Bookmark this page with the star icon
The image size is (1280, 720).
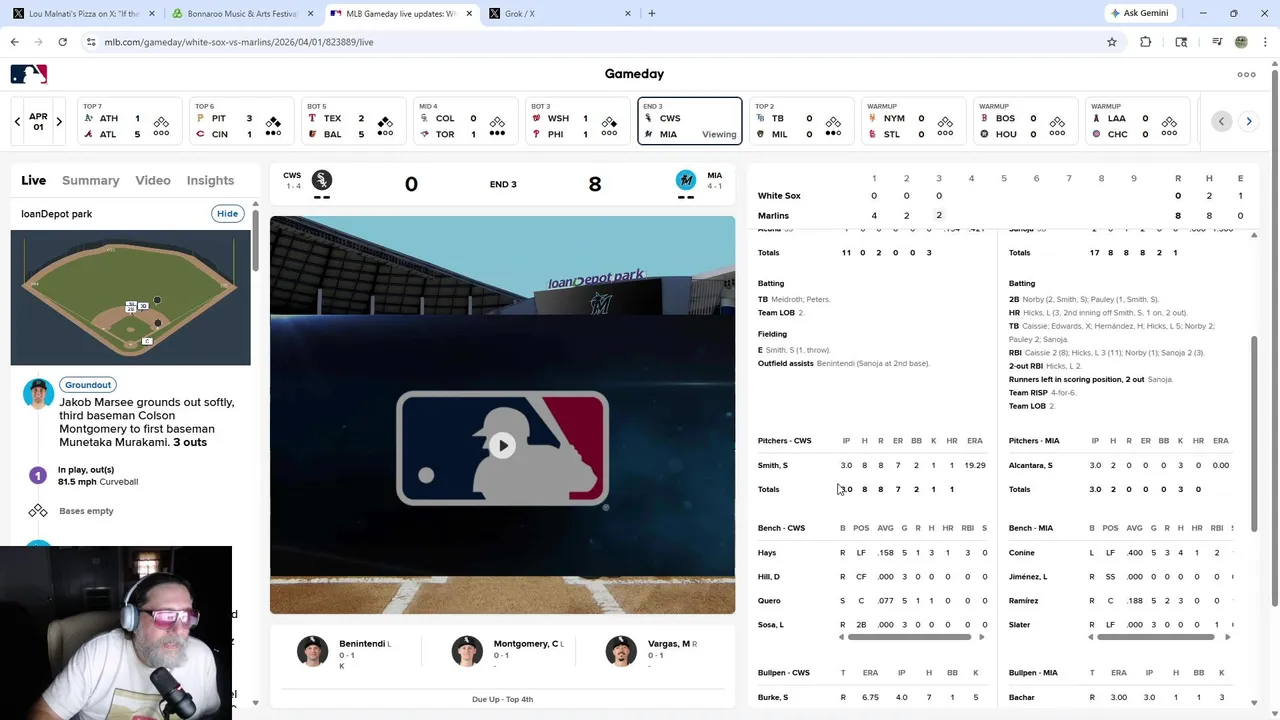tap(1111, 42)
